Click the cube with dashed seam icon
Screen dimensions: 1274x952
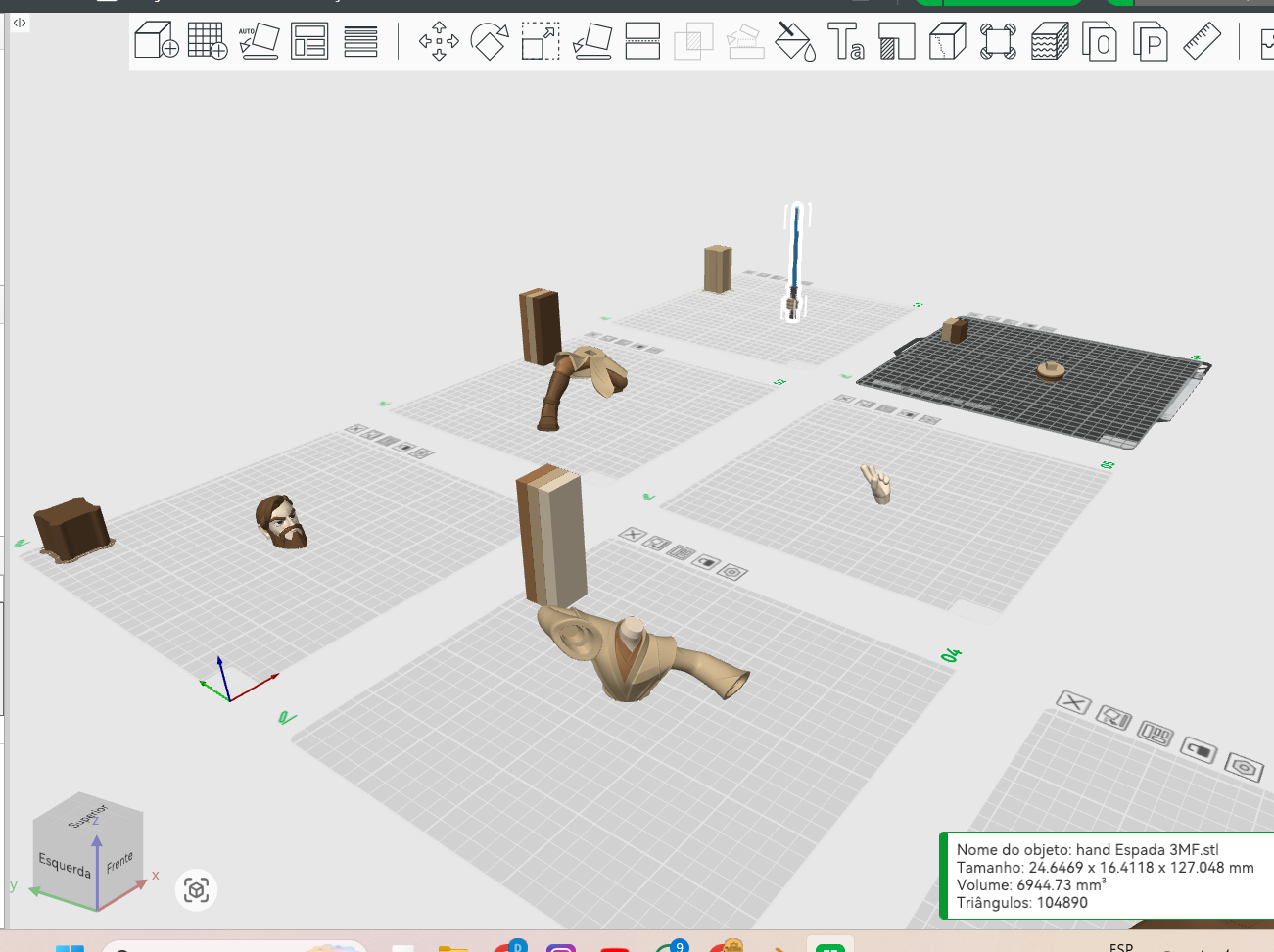[948, 41]
